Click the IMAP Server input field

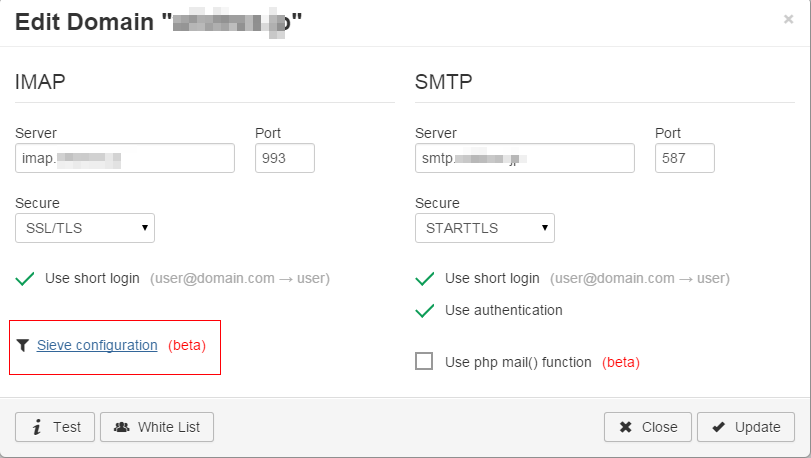pos(125,158)
